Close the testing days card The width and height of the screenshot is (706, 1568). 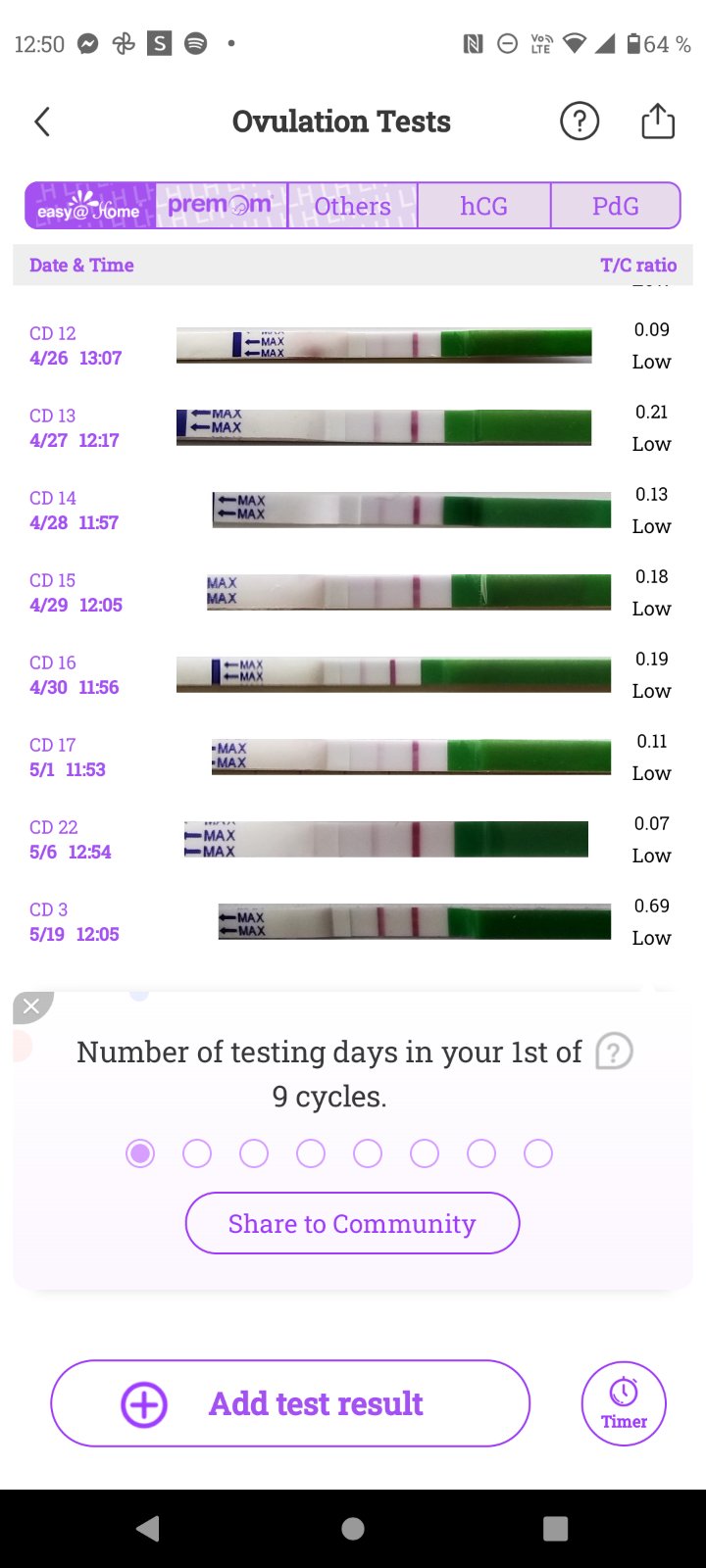[31, 1006]
